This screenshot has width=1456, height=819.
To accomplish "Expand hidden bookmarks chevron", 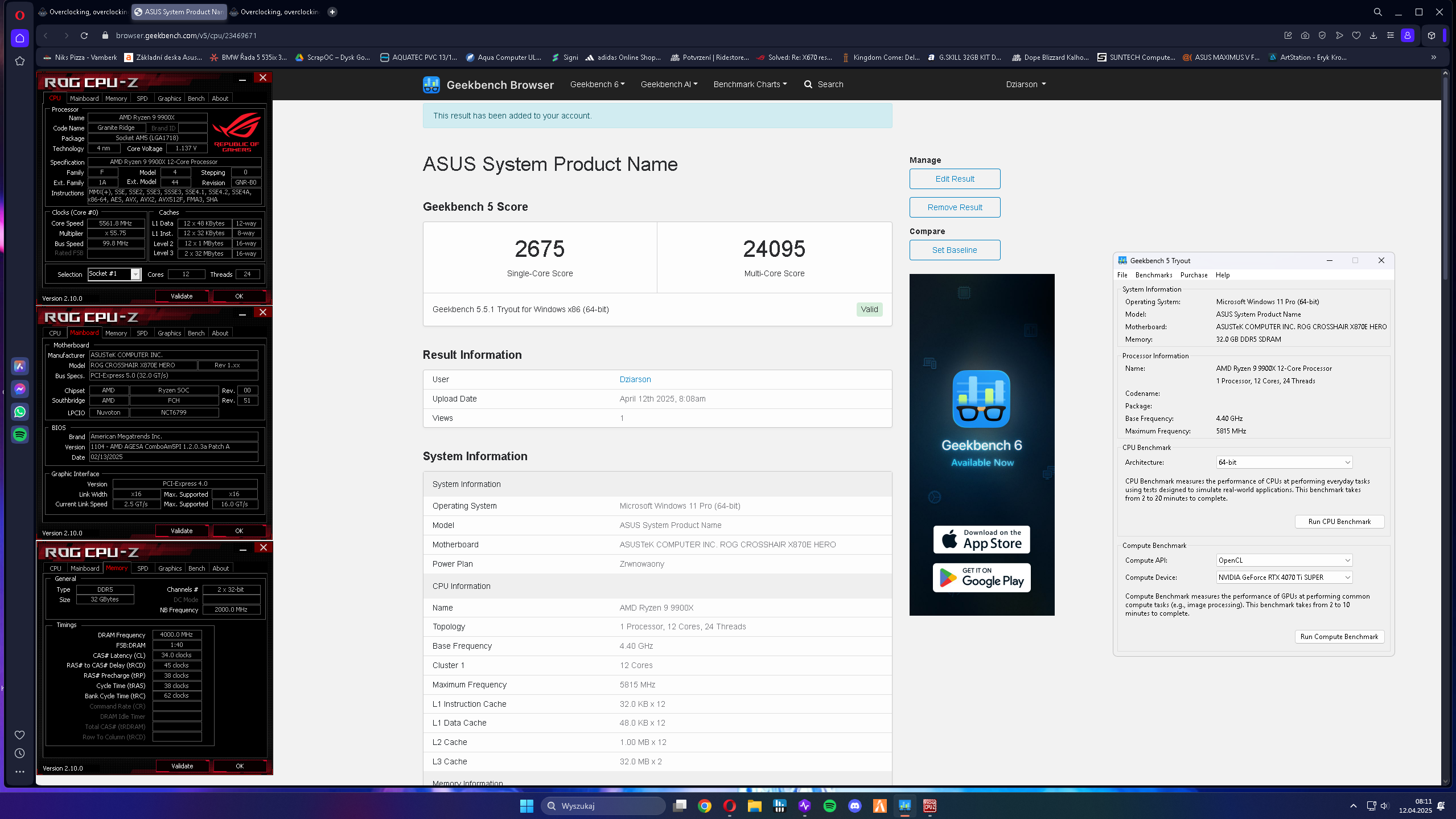I will pyautogui.click(x=1434, y=58).
